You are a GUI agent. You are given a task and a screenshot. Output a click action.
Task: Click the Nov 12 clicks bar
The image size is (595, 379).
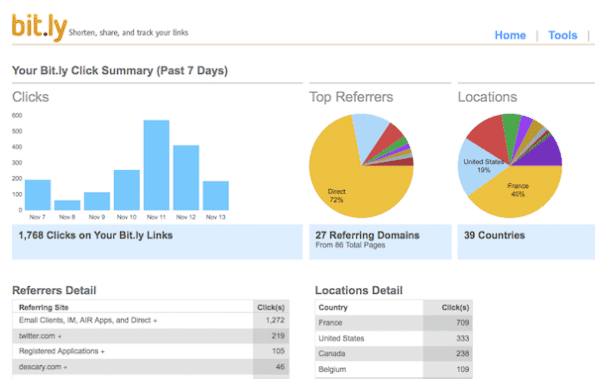click(186, 178)
